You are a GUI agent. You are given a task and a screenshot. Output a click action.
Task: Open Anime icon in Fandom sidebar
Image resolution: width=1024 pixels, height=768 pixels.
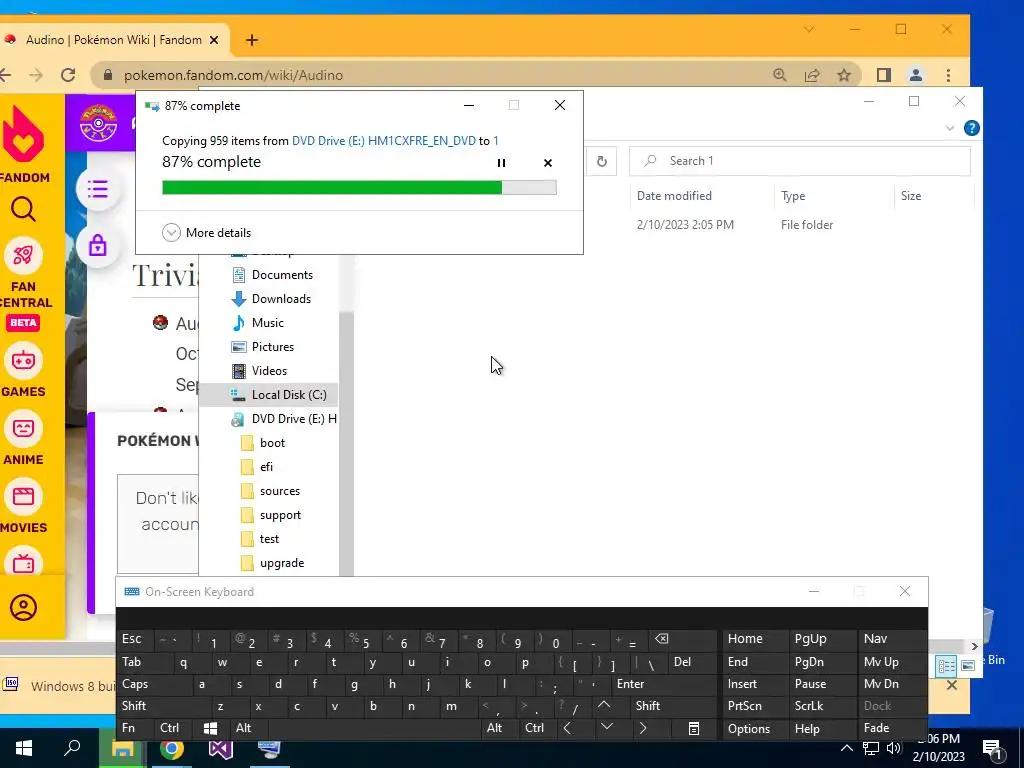[23, 428]
